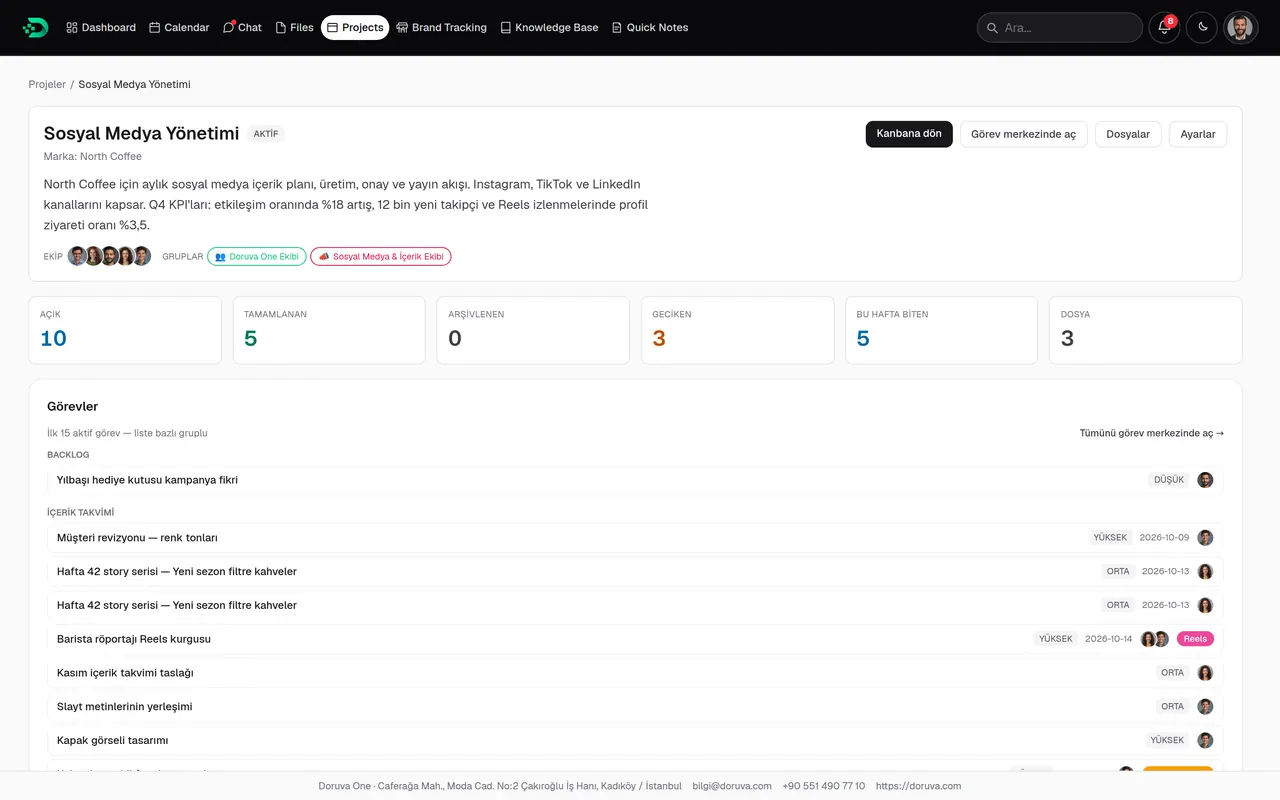Click the bilgi@doruva.com footer email
This screenshot has height=800, width=1280.
(732, 786)
